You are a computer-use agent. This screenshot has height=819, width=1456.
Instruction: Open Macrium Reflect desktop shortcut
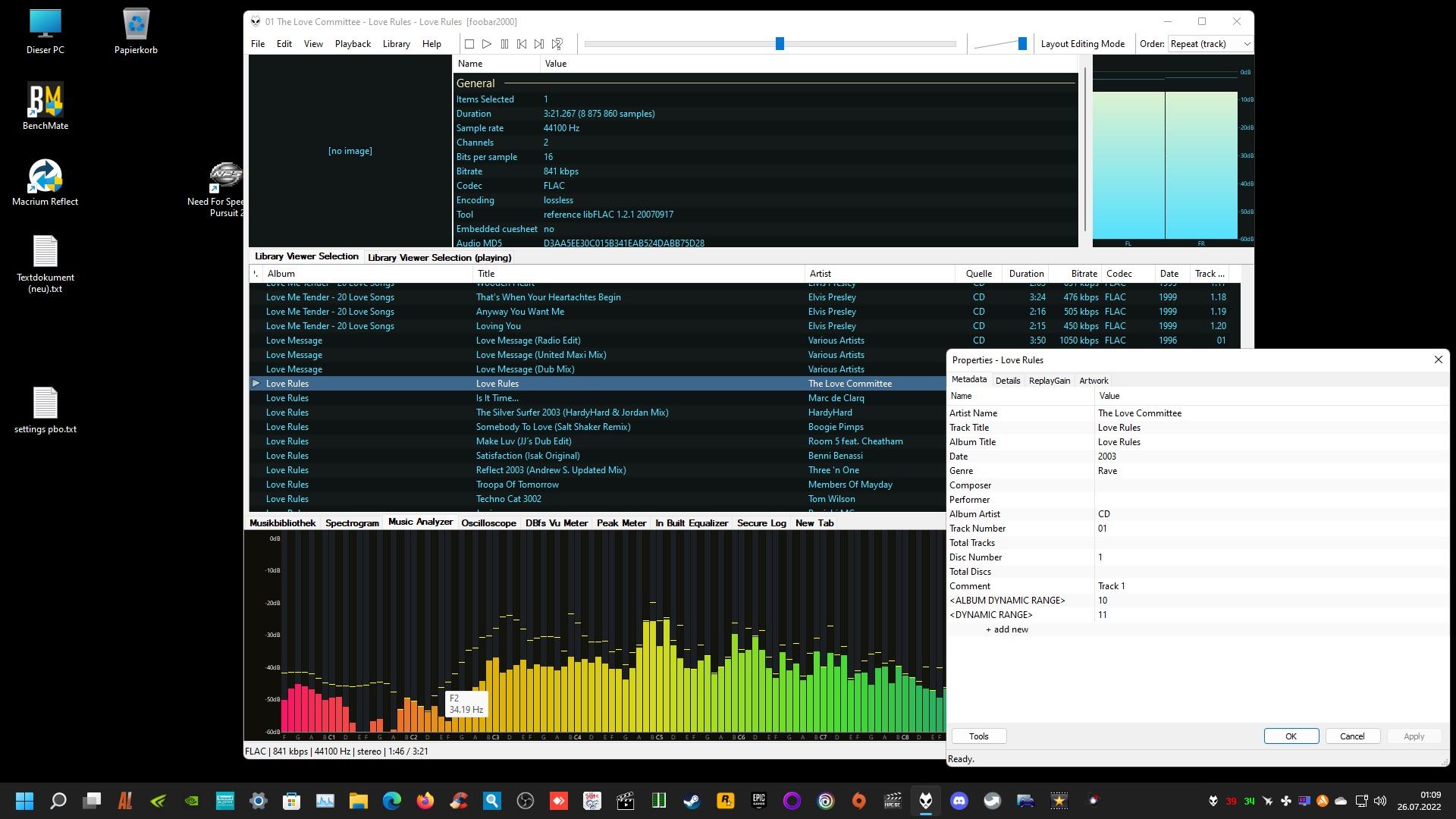[45, 183]
